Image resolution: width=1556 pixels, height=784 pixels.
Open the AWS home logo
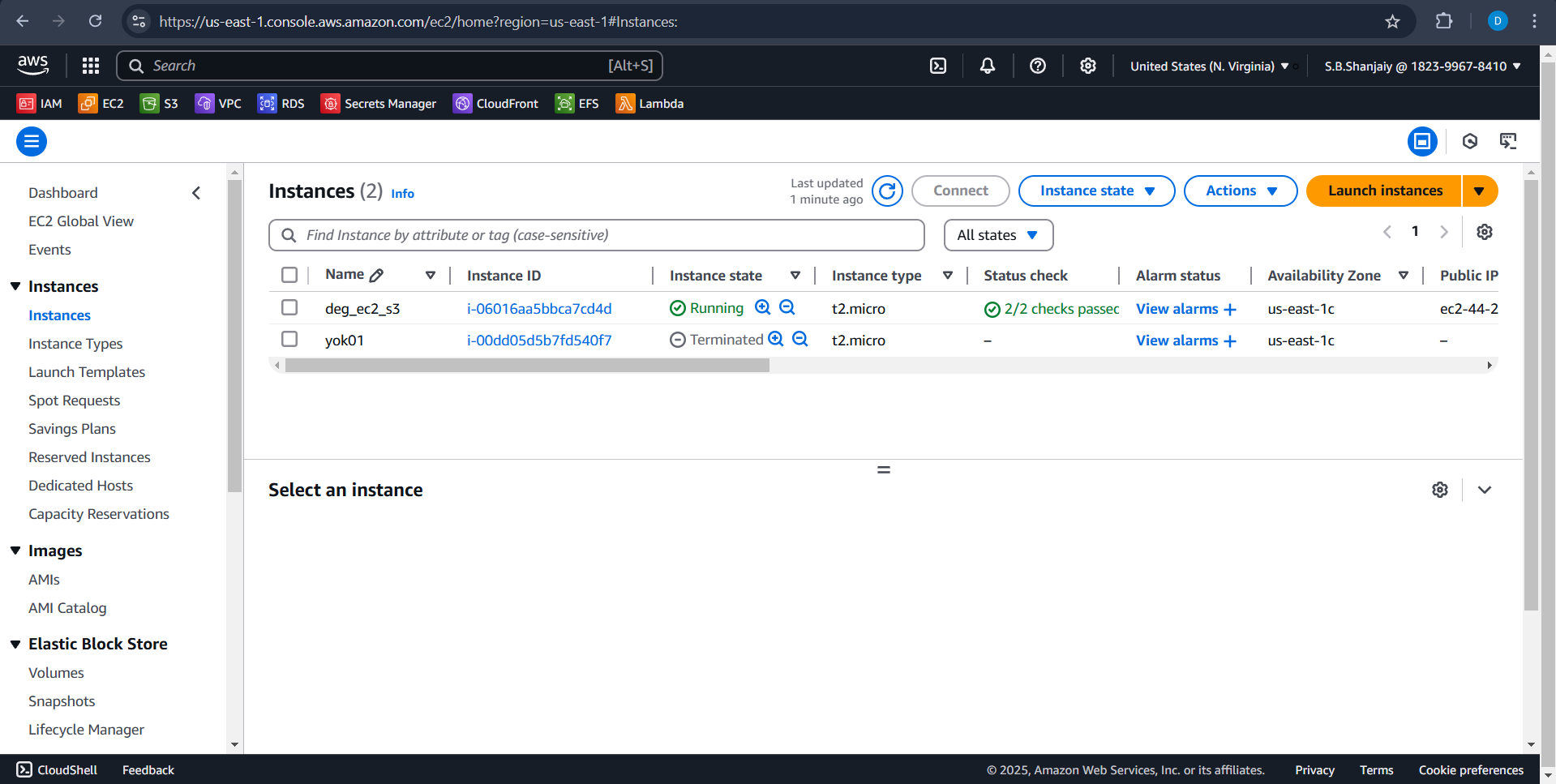pyautogui.click(x=33, y=66)
